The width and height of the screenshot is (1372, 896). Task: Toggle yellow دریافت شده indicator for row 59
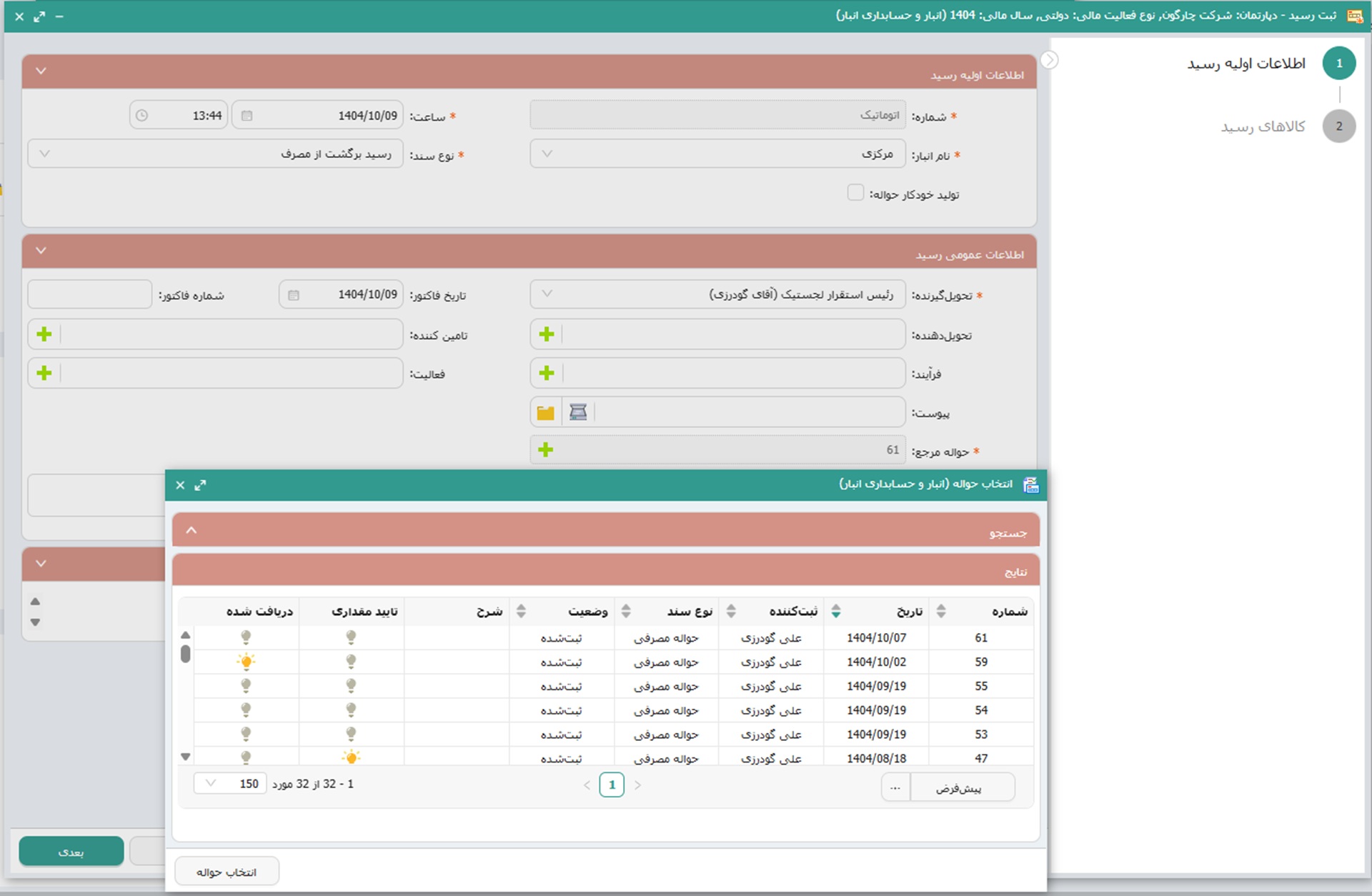246,662
